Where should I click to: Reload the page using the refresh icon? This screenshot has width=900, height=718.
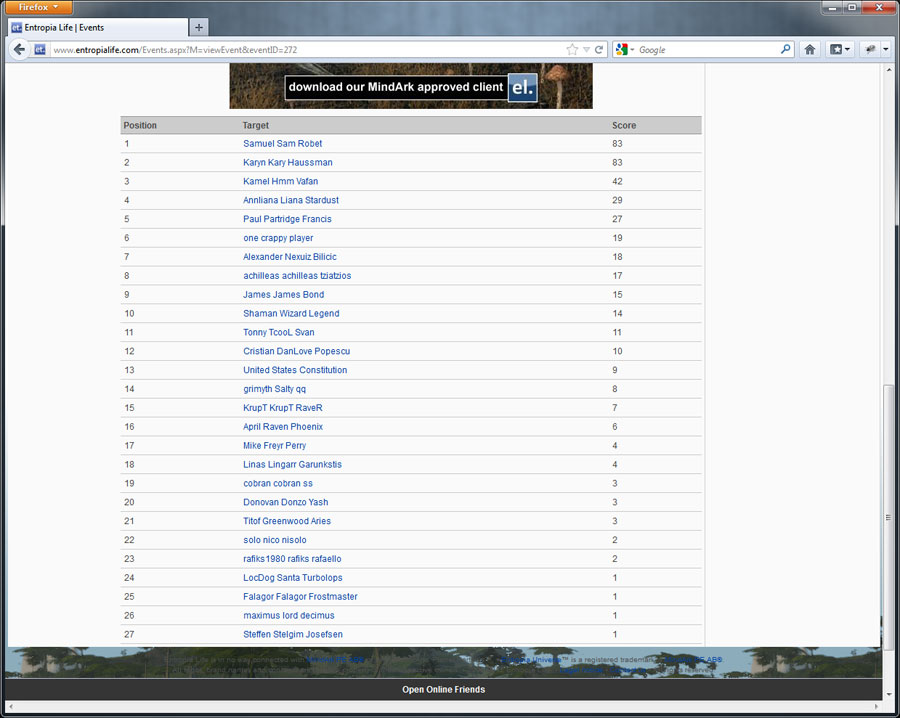tap(599, 50)
